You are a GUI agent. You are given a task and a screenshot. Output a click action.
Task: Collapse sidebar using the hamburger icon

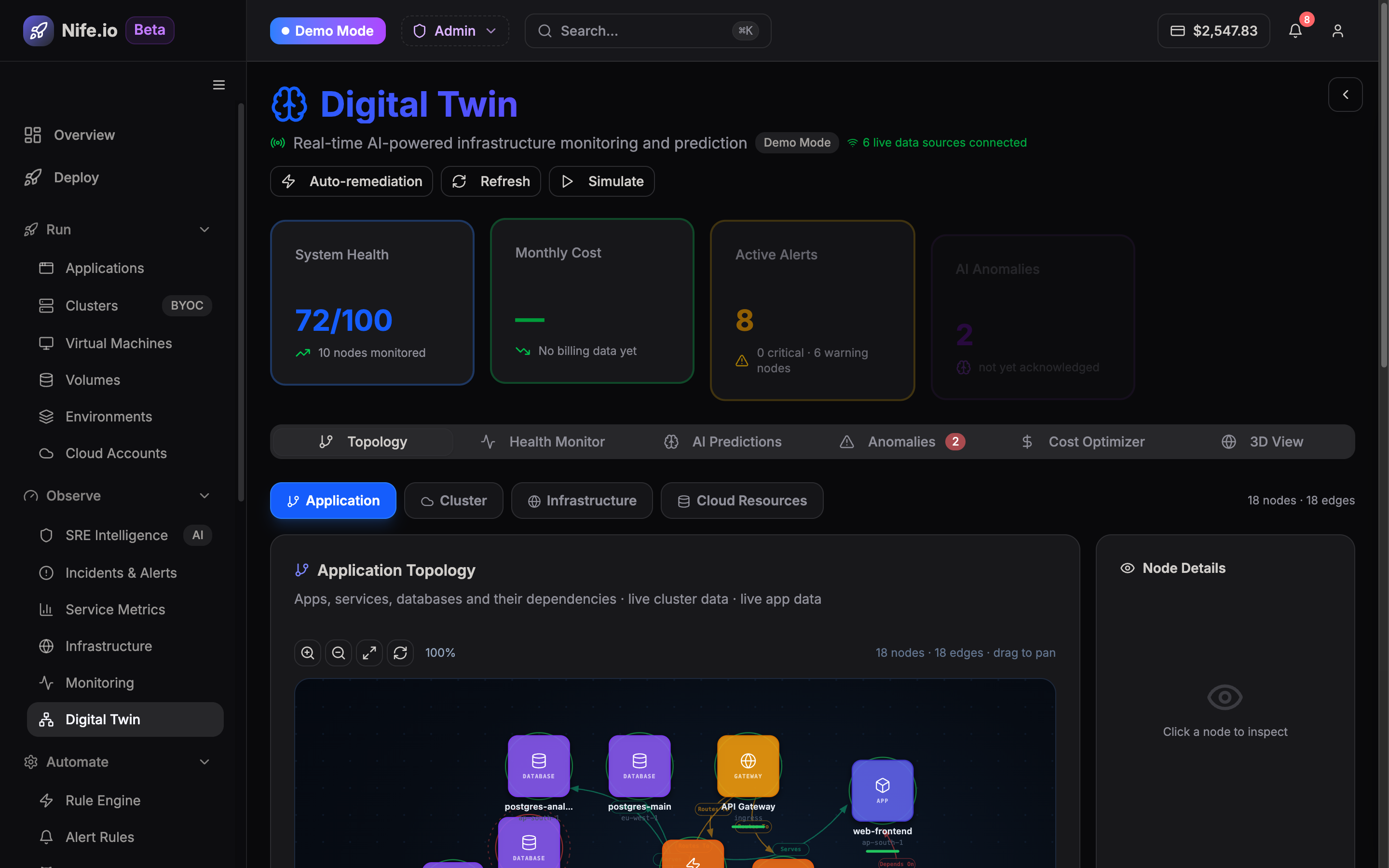click(x=218, y=85)
